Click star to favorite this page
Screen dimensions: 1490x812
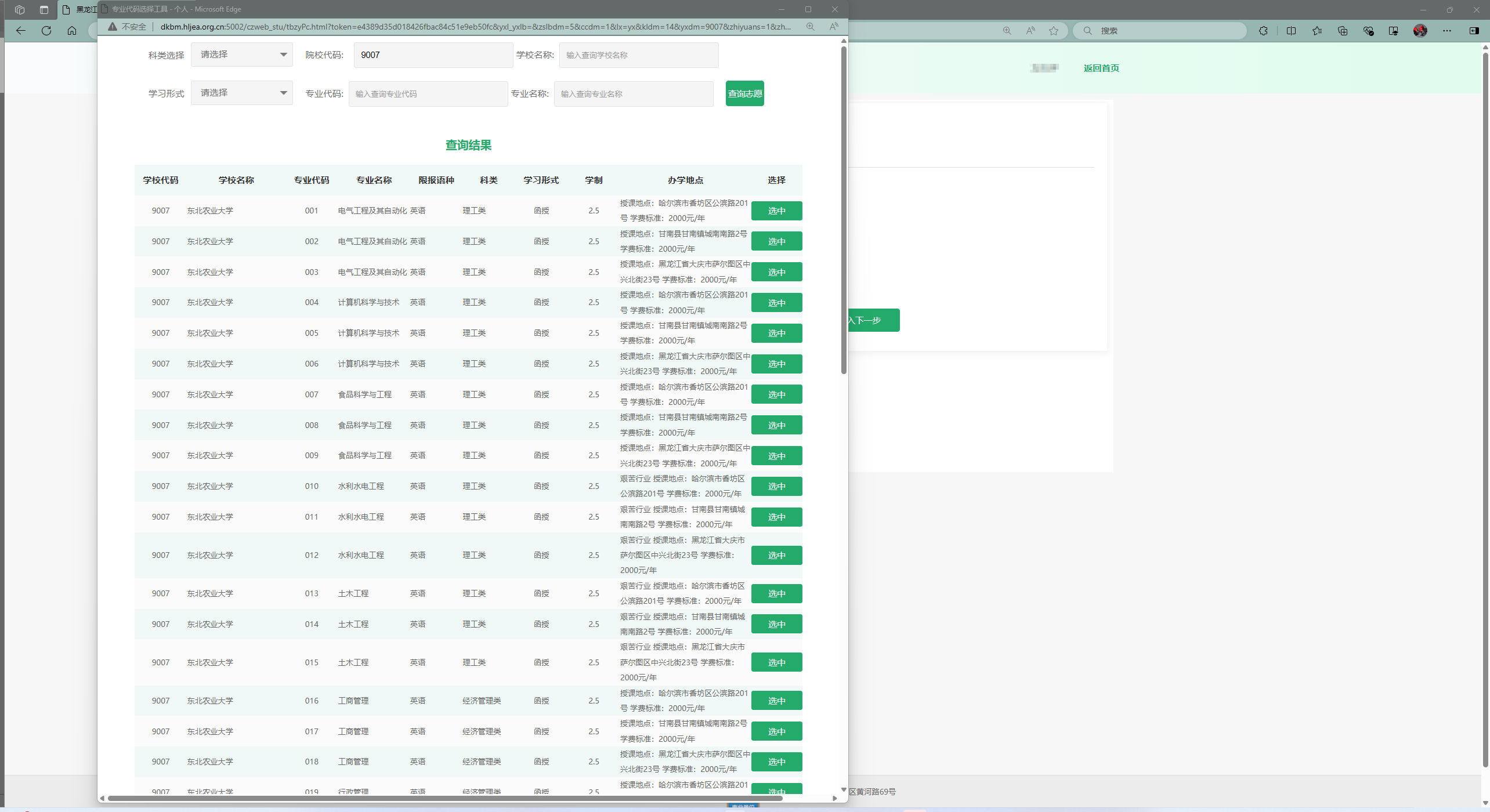point(1054,31)
